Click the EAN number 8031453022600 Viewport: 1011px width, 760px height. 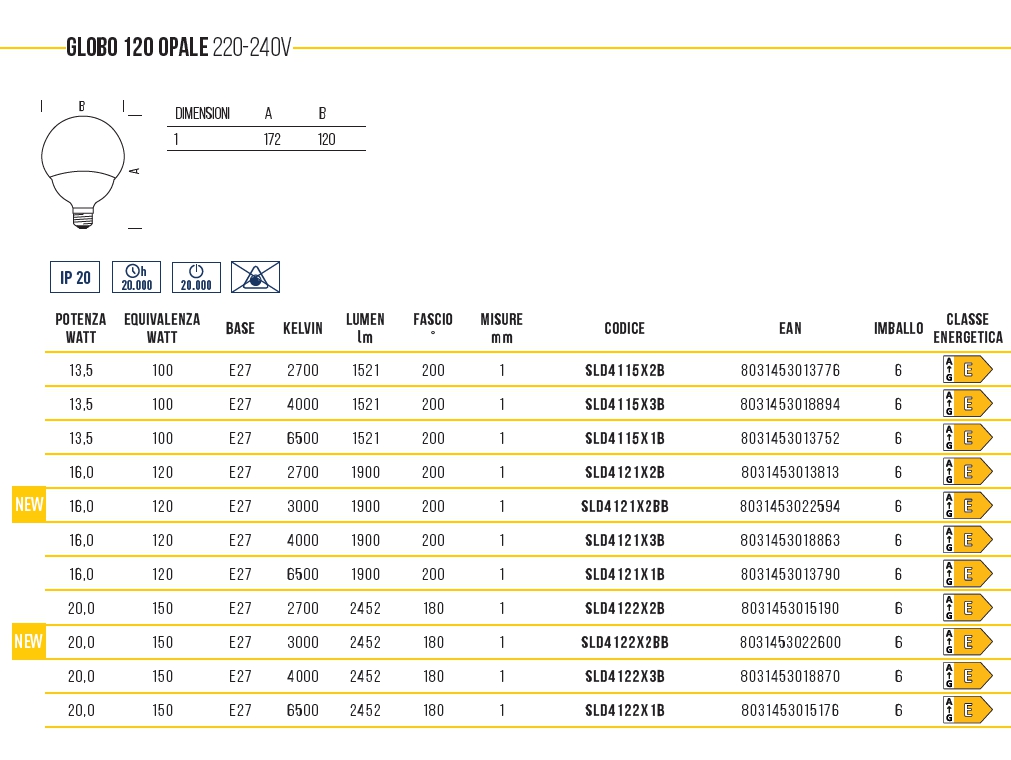coord(790,642)
